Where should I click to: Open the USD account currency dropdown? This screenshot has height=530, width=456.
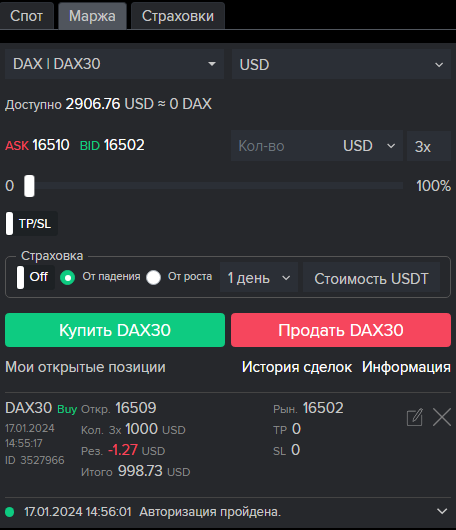tap(341, 64)
